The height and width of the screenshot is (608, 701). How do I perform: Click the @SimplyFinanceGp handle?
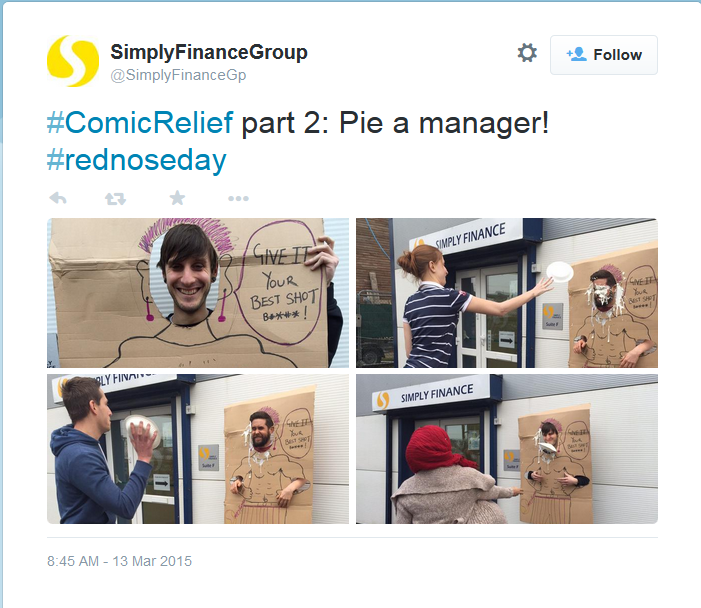(x=178, y=75)
